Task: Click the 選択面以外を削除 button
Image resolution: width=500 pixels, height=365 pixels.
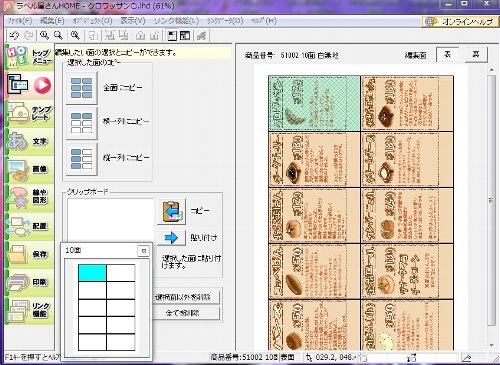Action: point(186,297)
